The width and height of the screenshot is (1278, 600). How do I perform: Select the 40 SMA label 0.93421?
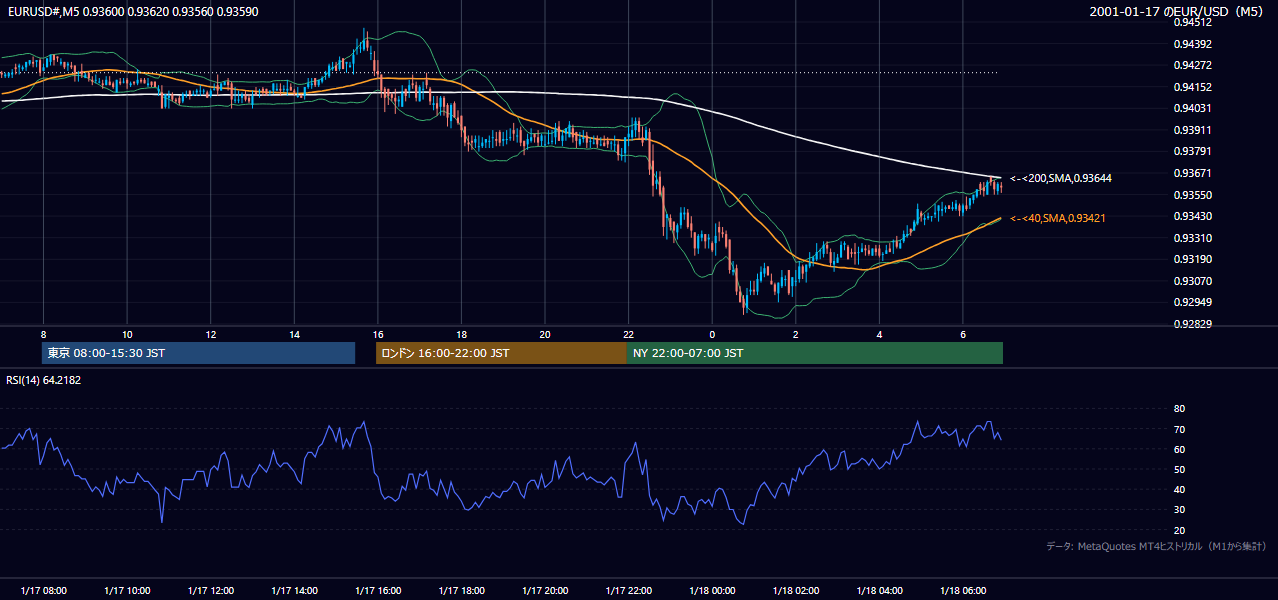point(1058,218)
